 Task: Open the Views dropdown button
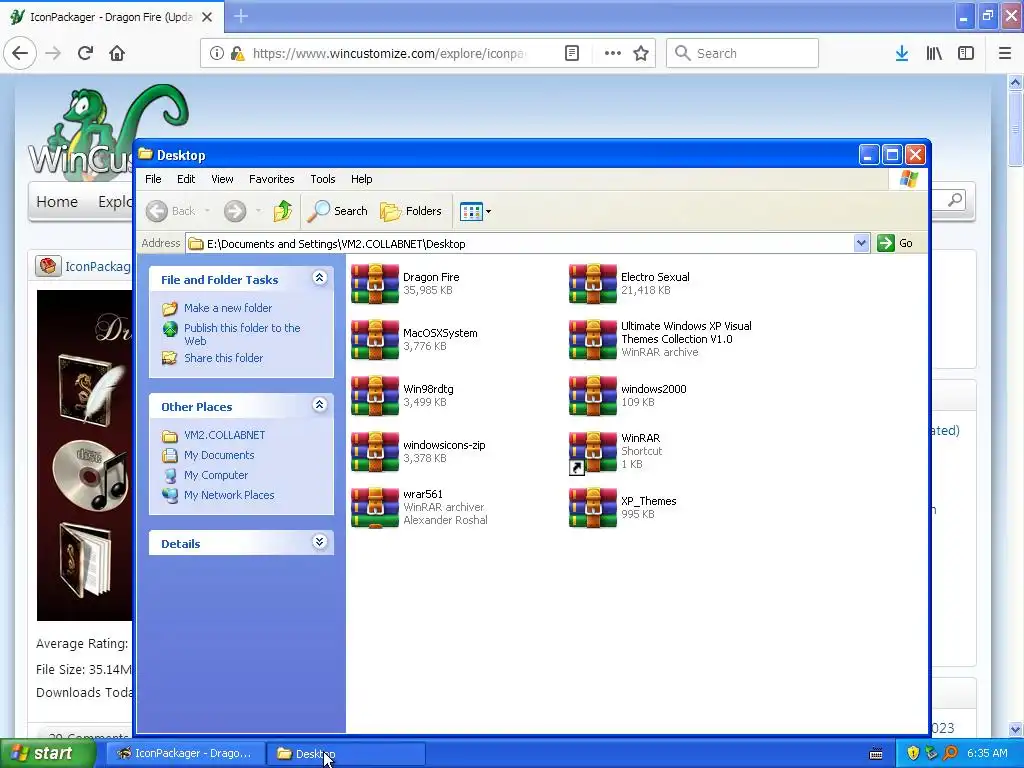click(x=475, y=211)
